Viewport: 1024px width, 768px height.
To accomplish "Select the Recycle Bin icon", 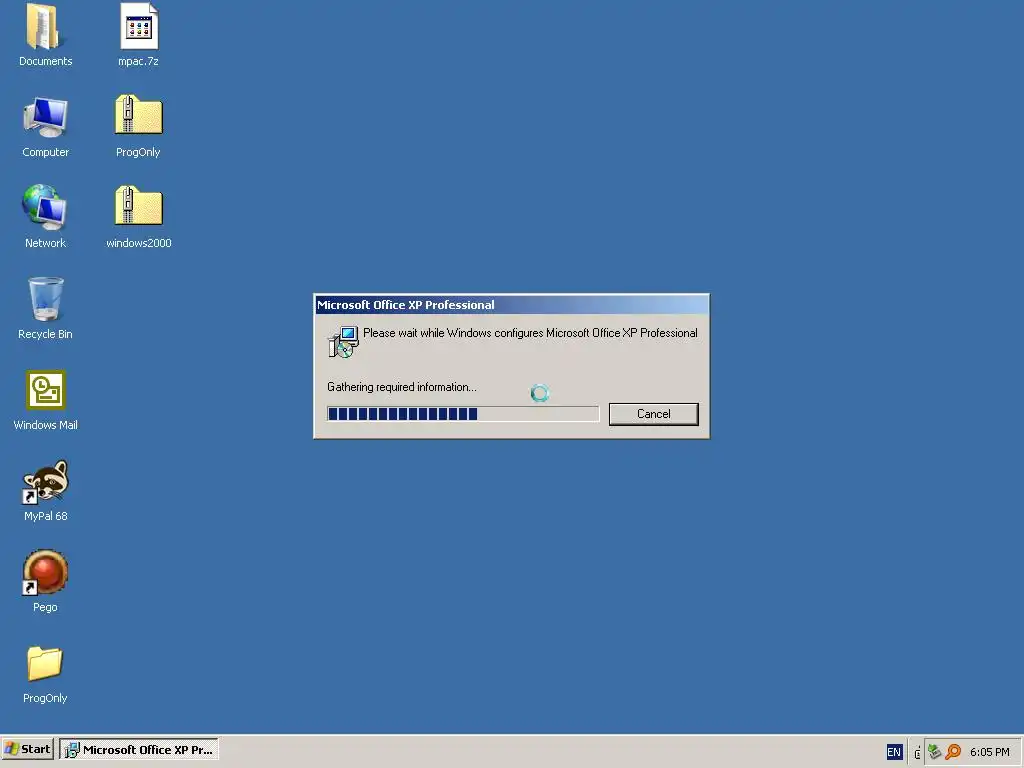I will coord(46,299).
